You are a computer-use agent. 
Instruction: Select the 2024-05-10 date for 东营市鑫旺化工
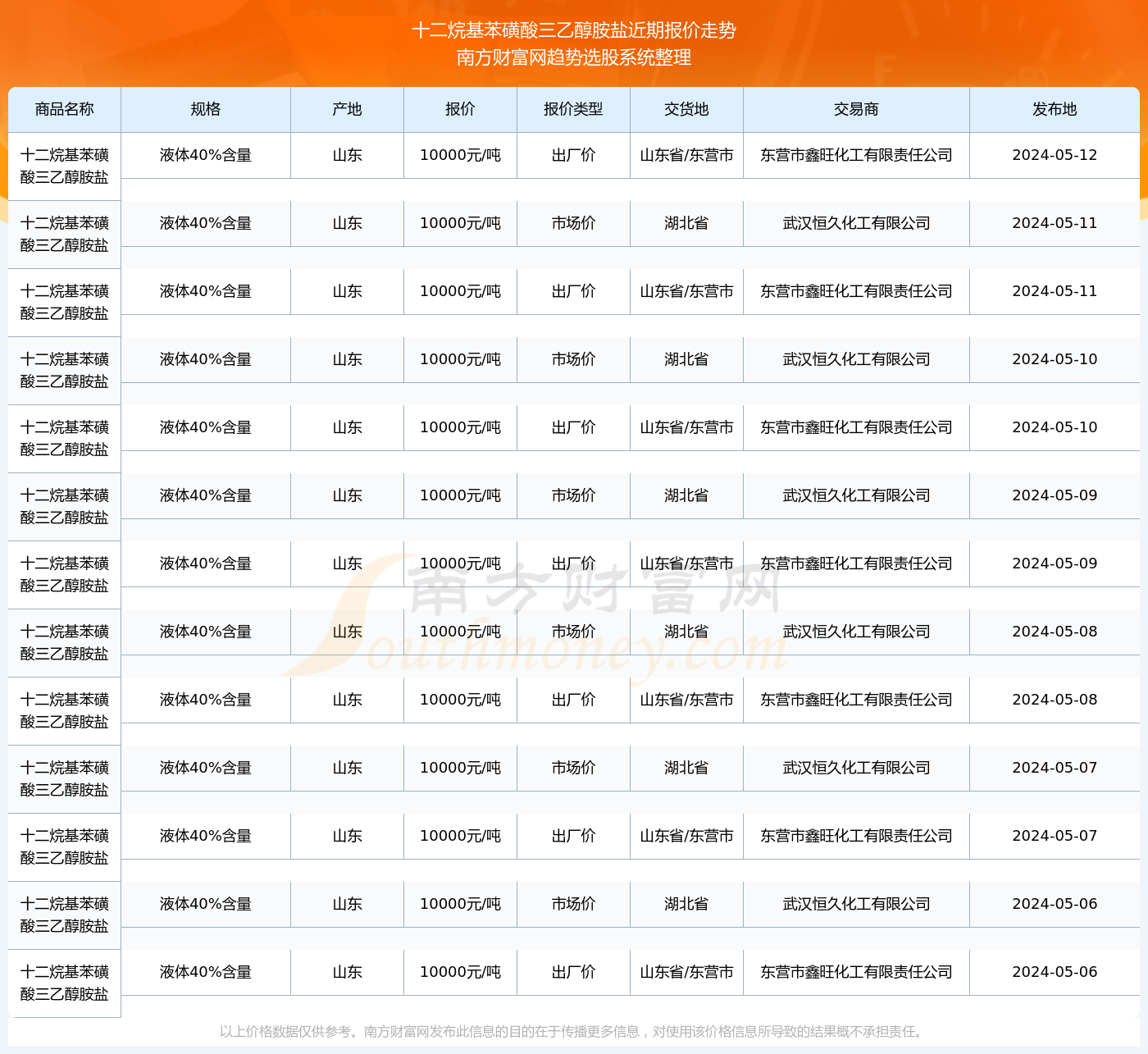(1055, 427)
